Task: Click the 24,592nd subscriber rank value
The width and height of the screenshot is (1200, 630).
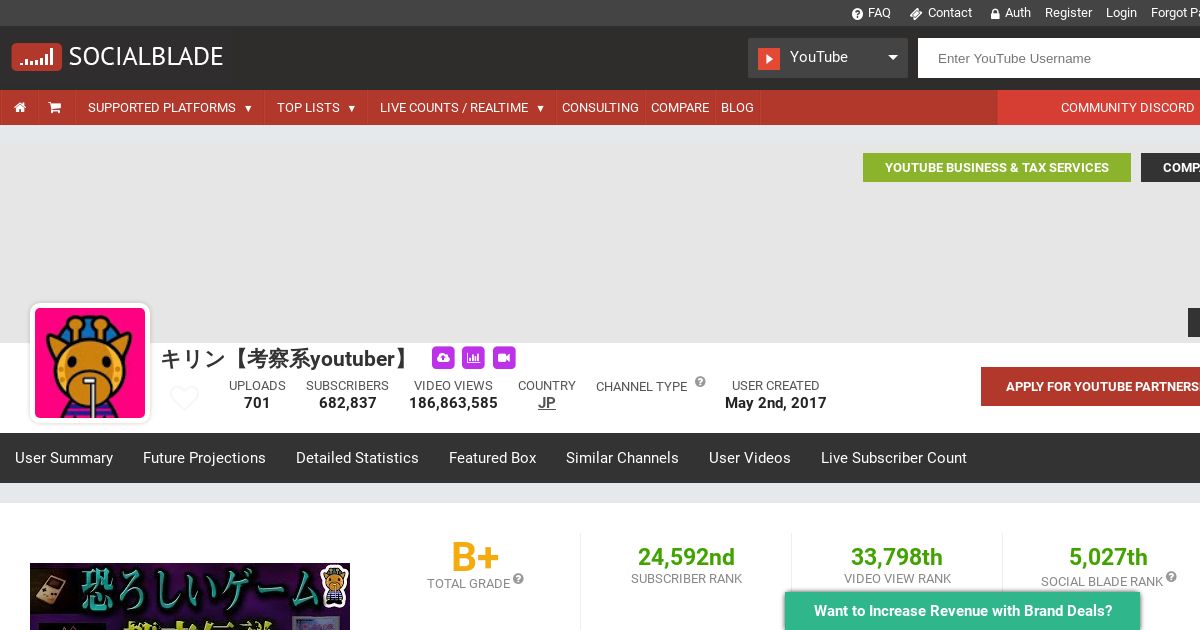Action: 686,557
